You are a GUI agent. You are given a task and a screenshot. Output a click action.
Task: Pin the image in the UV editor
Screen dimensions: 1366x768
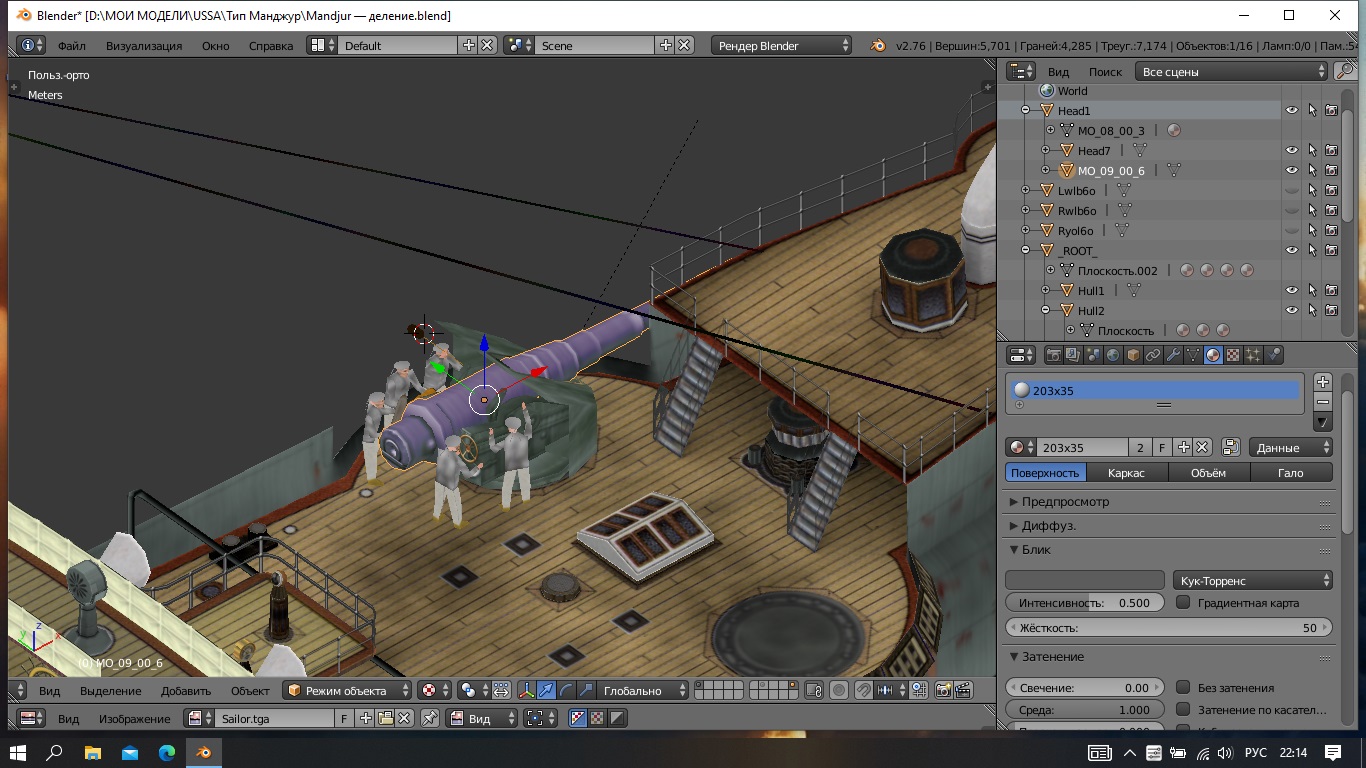click(x=429, y=718)
